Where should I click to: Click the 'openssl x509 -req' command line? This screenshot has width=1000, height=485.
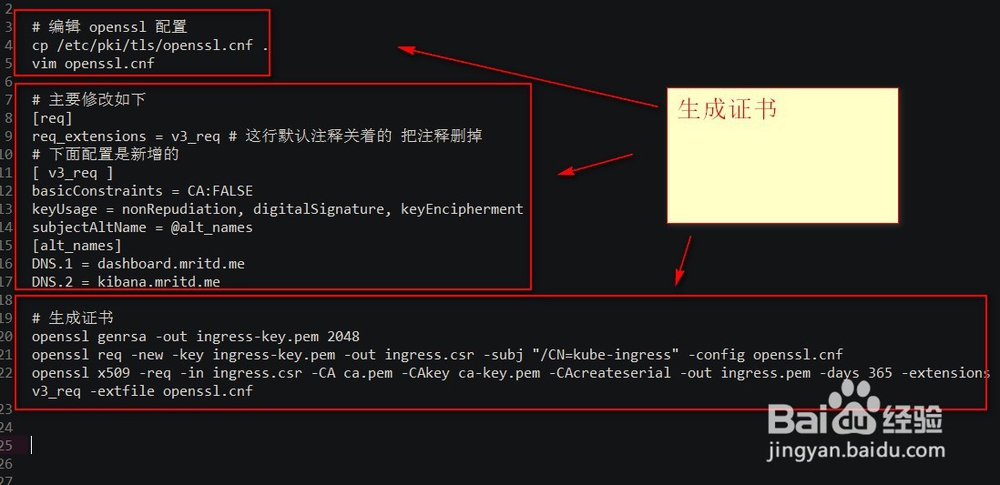coord(511,381)
